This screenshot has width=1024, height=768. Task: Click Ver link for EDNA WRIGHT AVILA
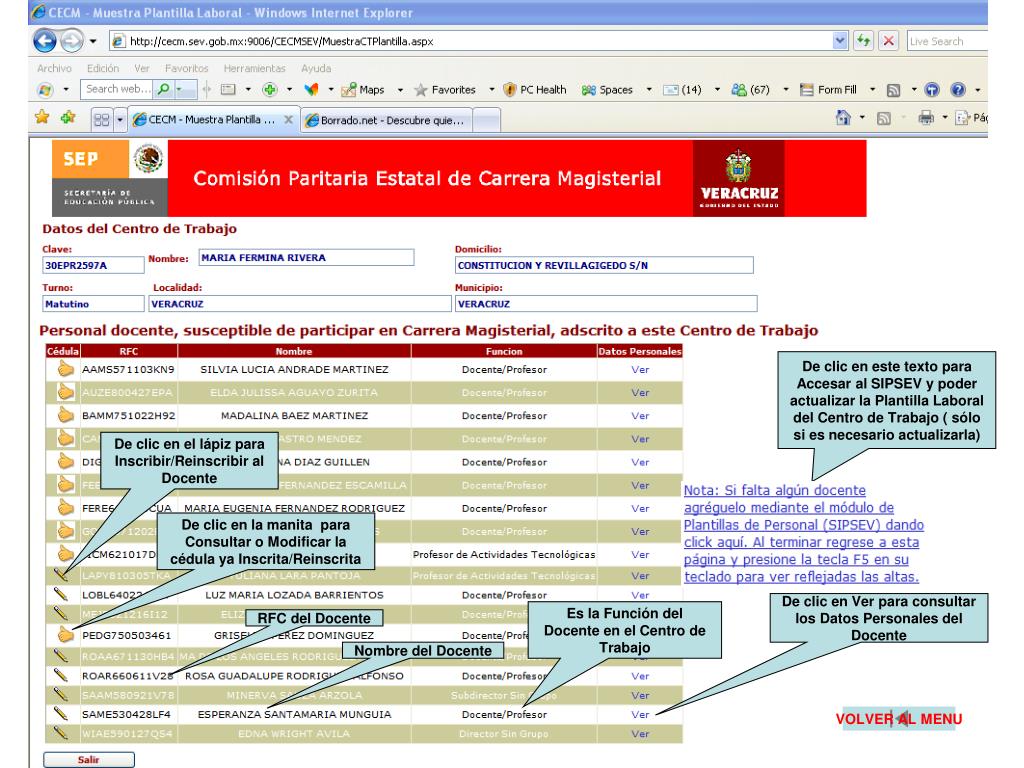click(640, 733)
